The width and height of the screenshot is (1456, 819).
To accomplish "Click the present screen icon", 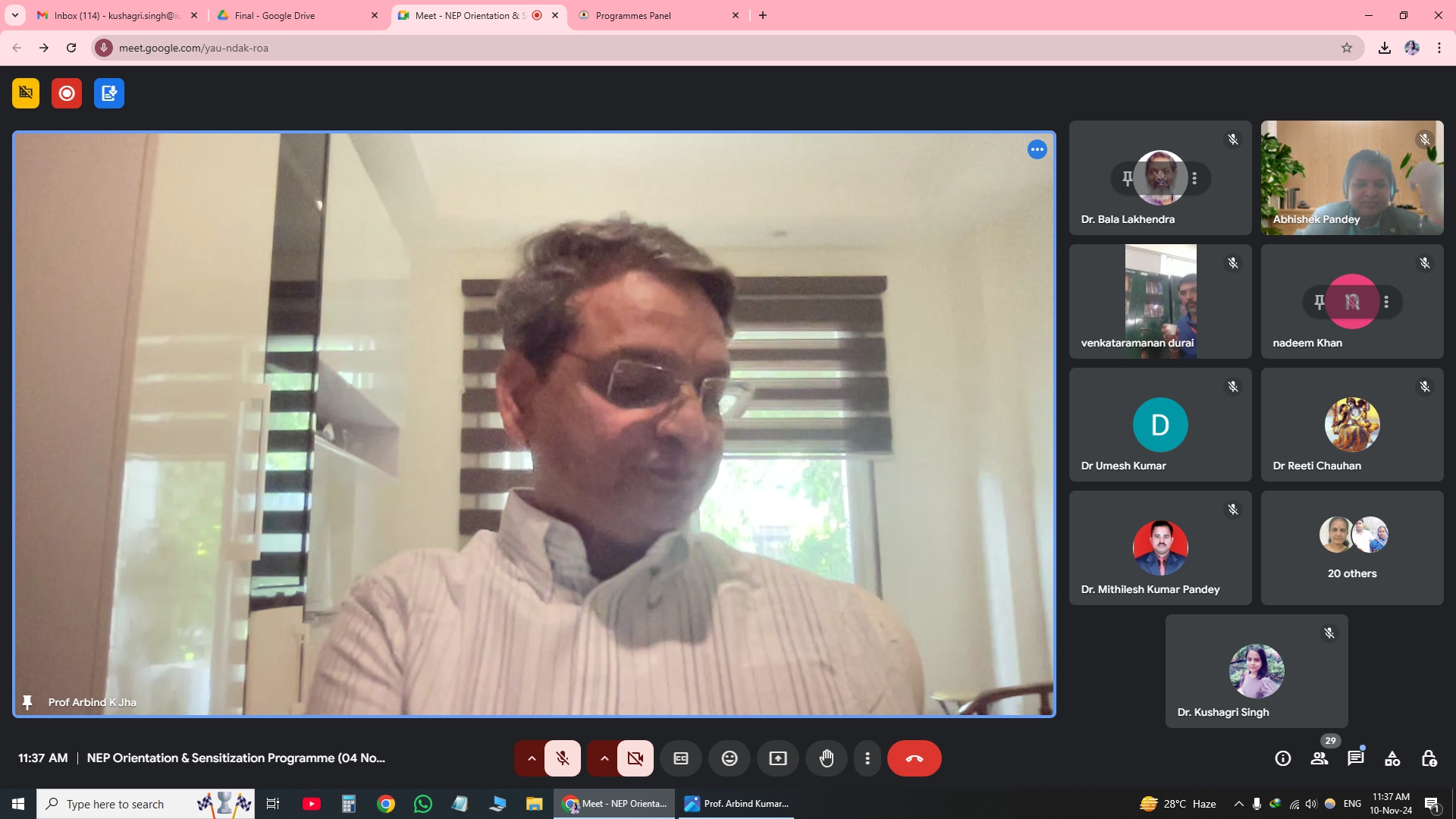I will point(778,758).
